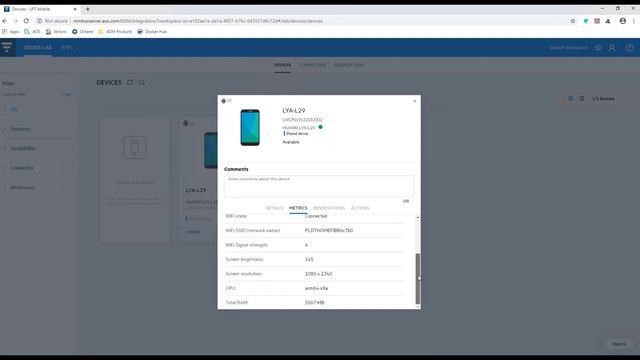Open the Apps top menu
This screenshot has height=360, width=640.
[67, 48]
